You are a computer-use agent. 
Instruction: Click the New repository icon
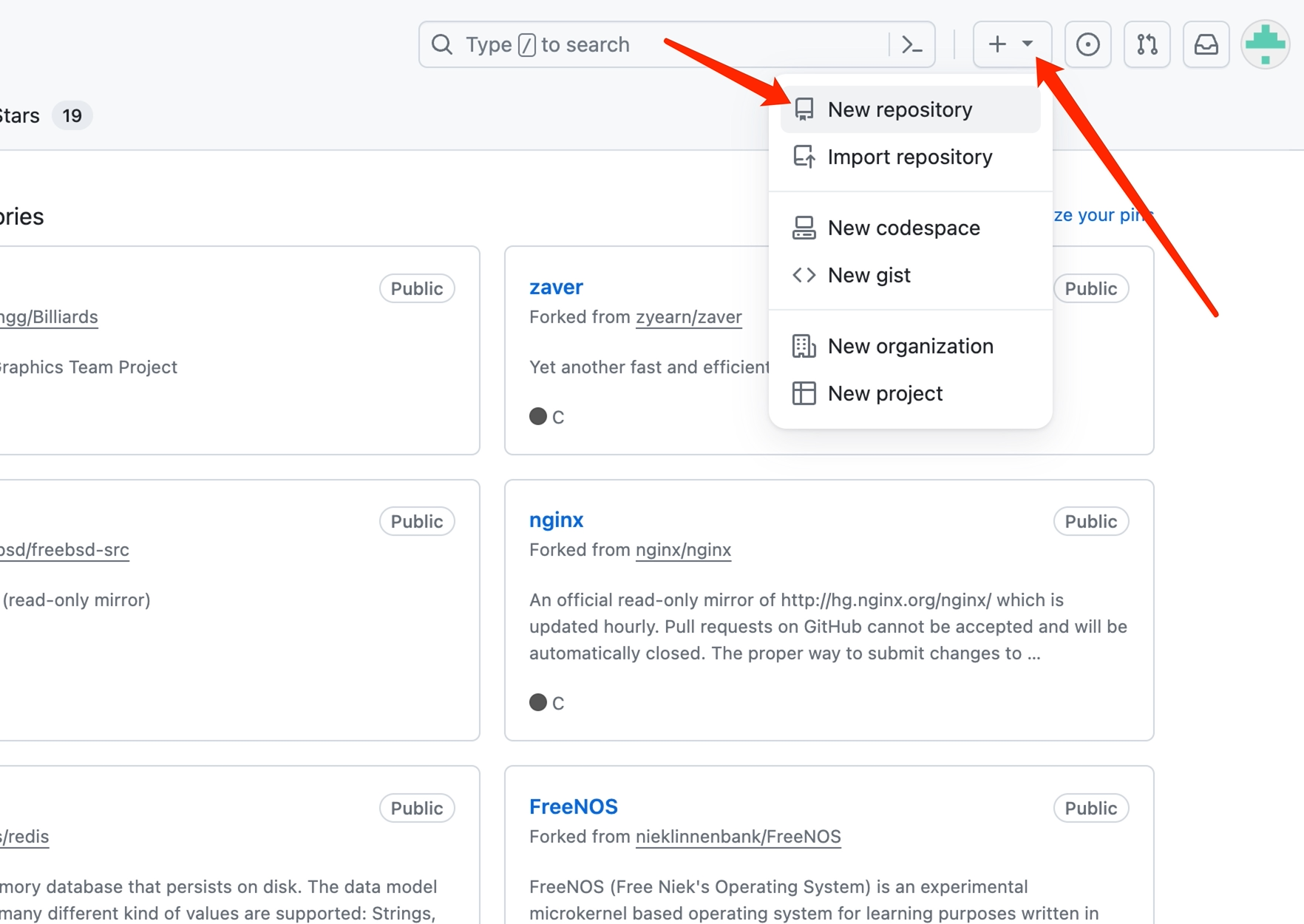coord(804,109)
